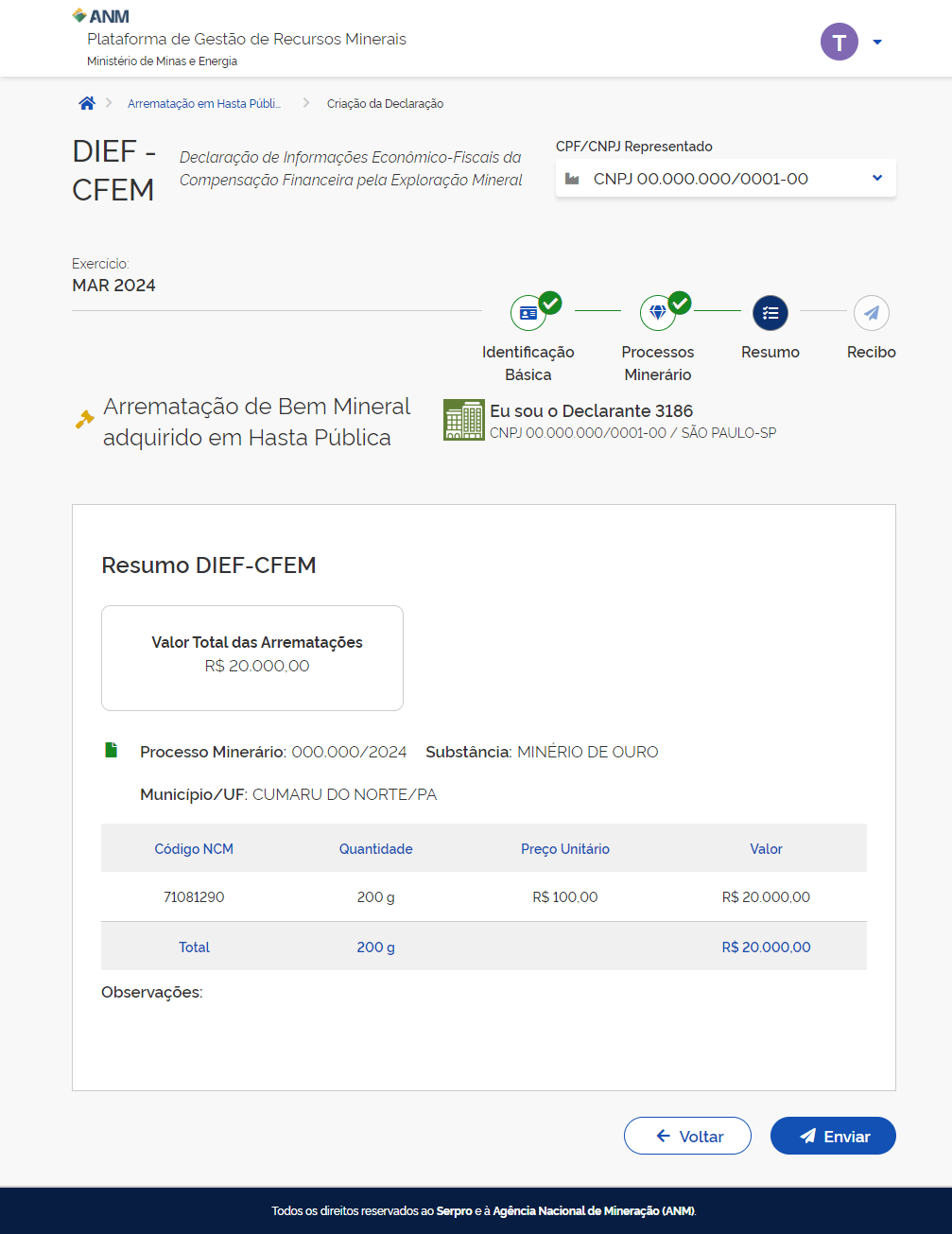Click the gavel auction icon
Viewport: 952px width, 1234px height.
[85, 419]
